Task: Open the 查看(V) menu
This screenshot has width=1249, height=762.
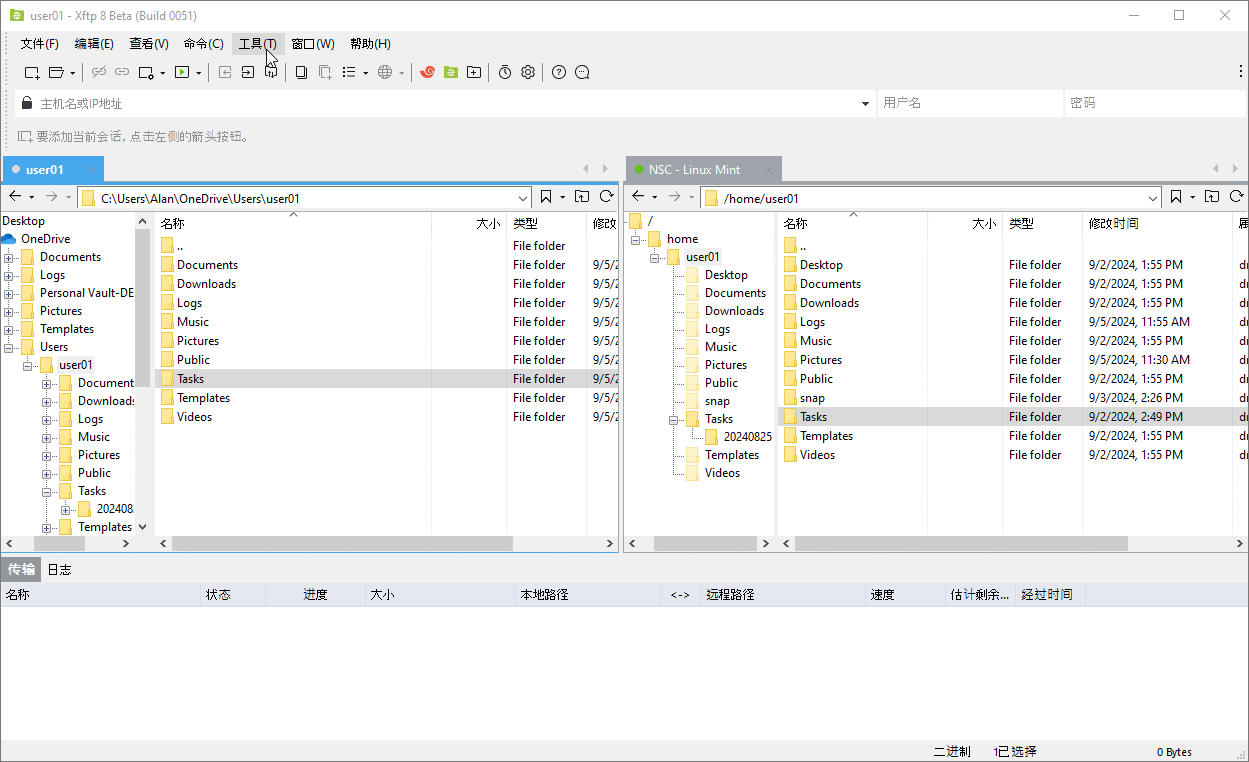Action: (149, 44)
